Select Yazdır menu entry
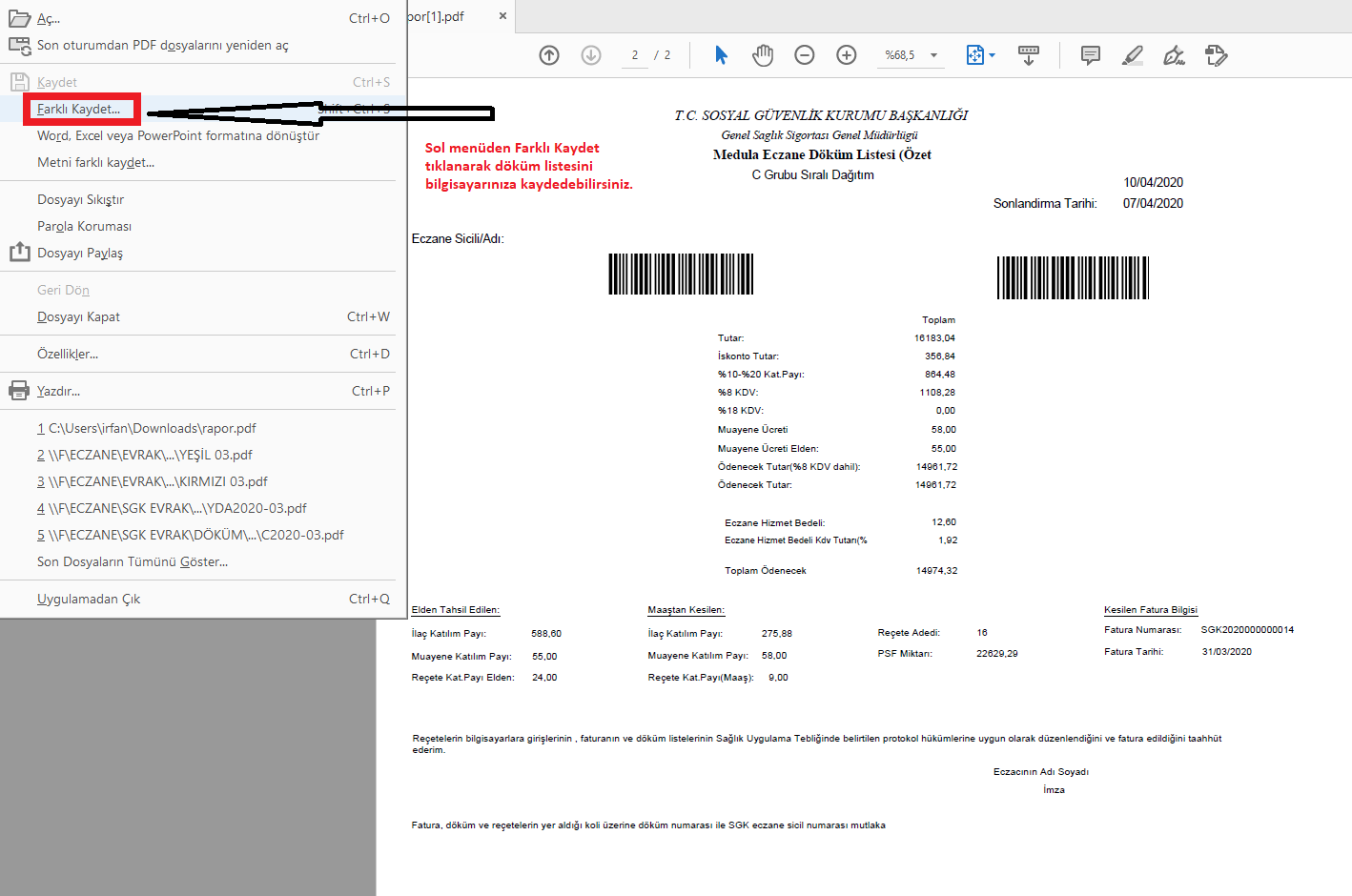Screen dimensions: 1352x896 click(59, 391)
